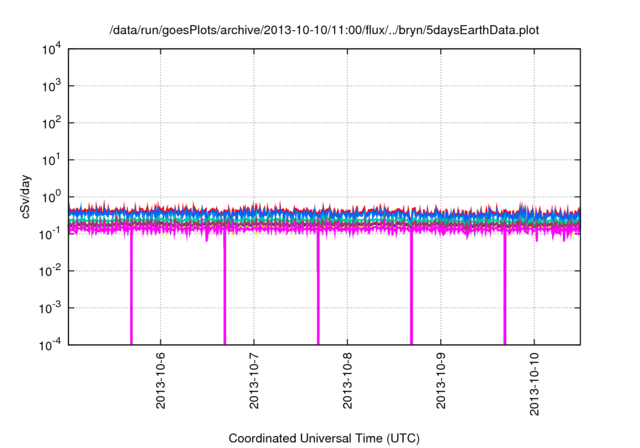Click the magenta dropout spike before 2013-10-9
The width and height of the screenshot is (640, 448).
(x=411, y=290)
